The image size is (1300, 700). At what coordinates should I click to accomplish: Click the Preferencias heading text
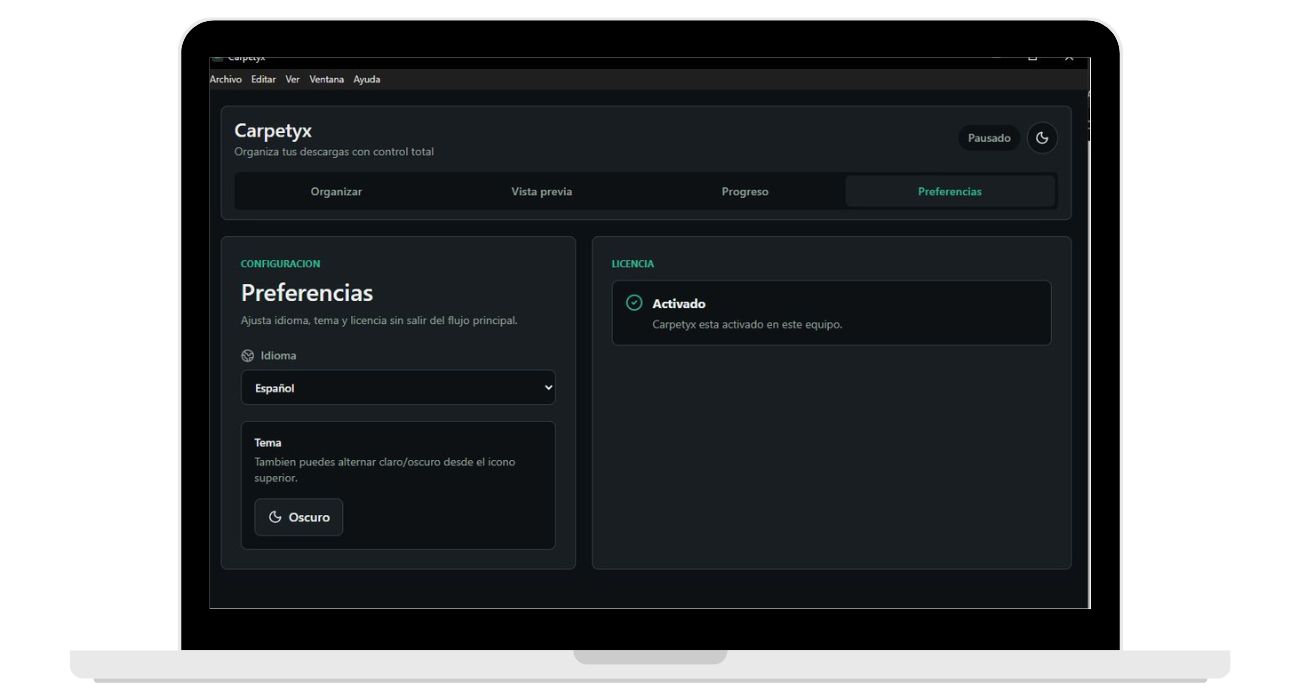(x=307, y=293)
